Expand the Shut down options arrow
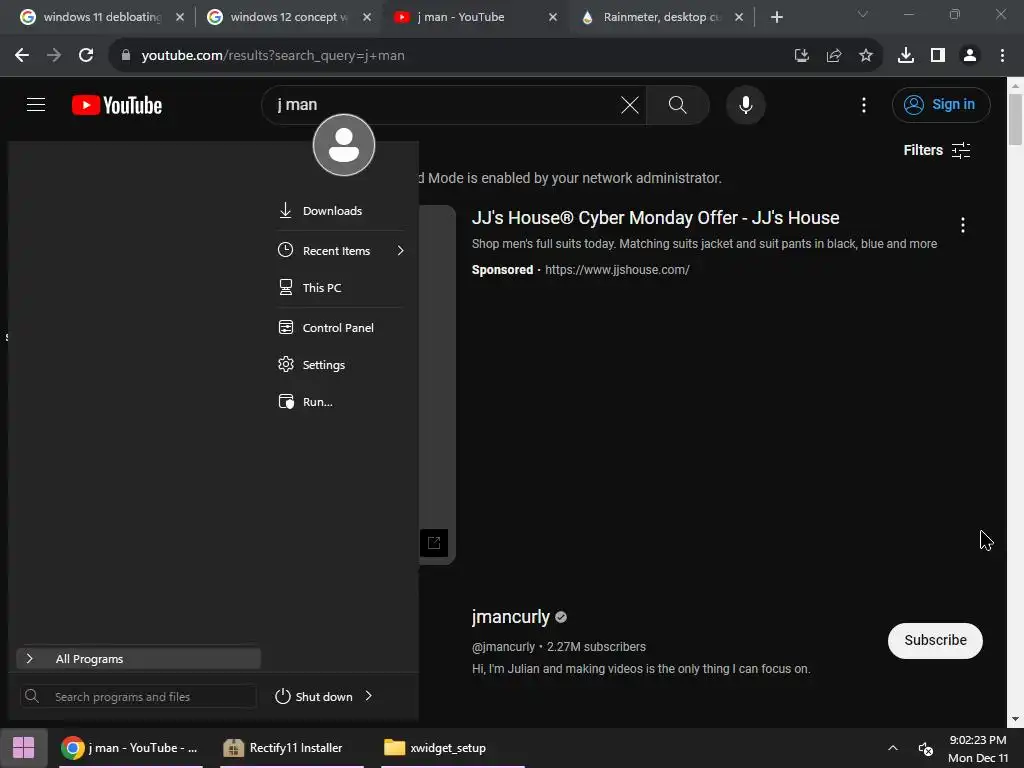The image size is (1024, 768). coord(368,696)
